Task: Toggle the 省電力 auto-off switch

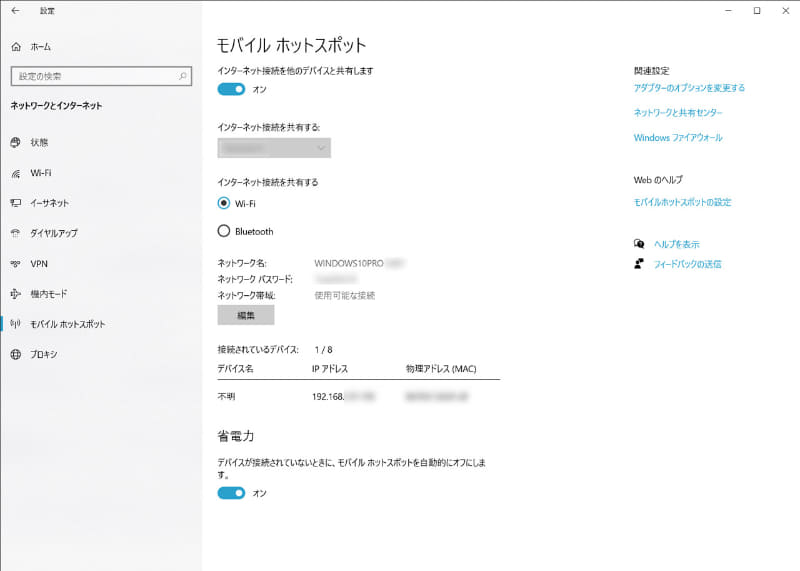Action: 231,493
